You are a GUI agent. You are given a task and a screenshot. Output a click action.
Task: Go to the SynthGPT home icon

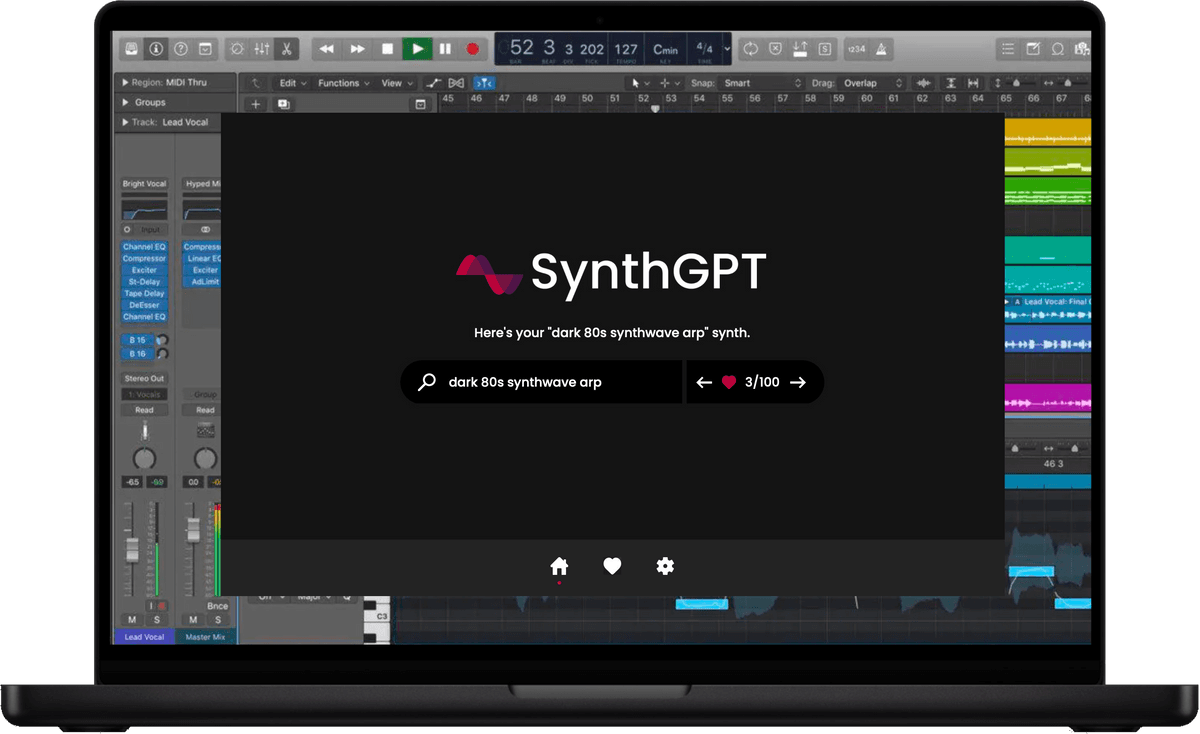[559, 566]
